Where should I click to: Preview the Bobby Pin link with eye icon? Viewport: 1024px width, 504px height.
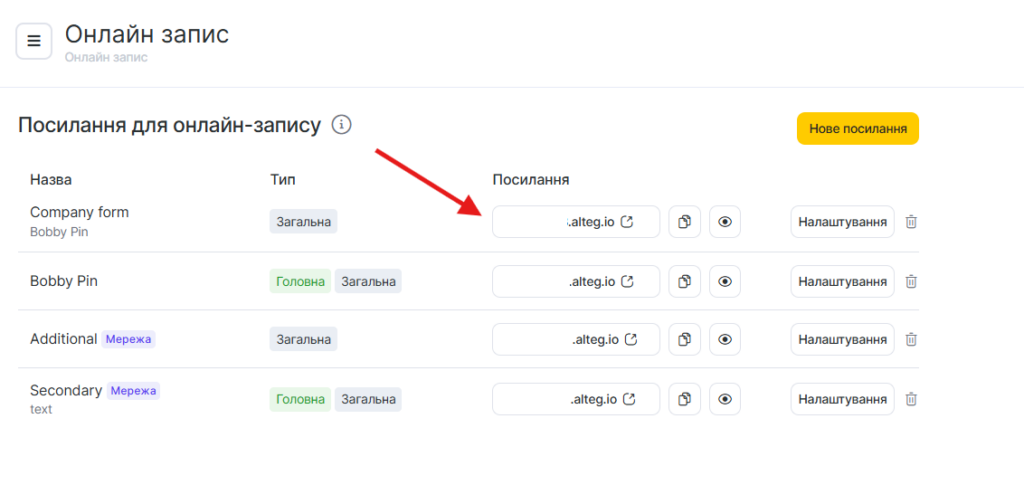(x=725, y=282)
